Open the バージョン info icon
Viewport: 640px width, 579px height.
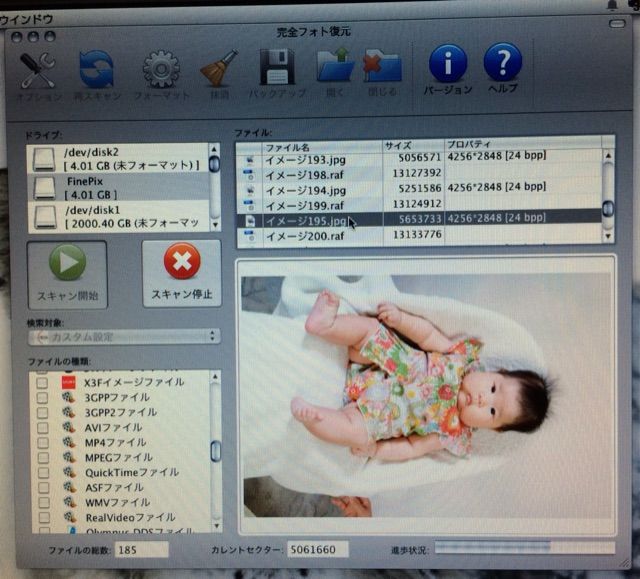(x=448, y=63)
